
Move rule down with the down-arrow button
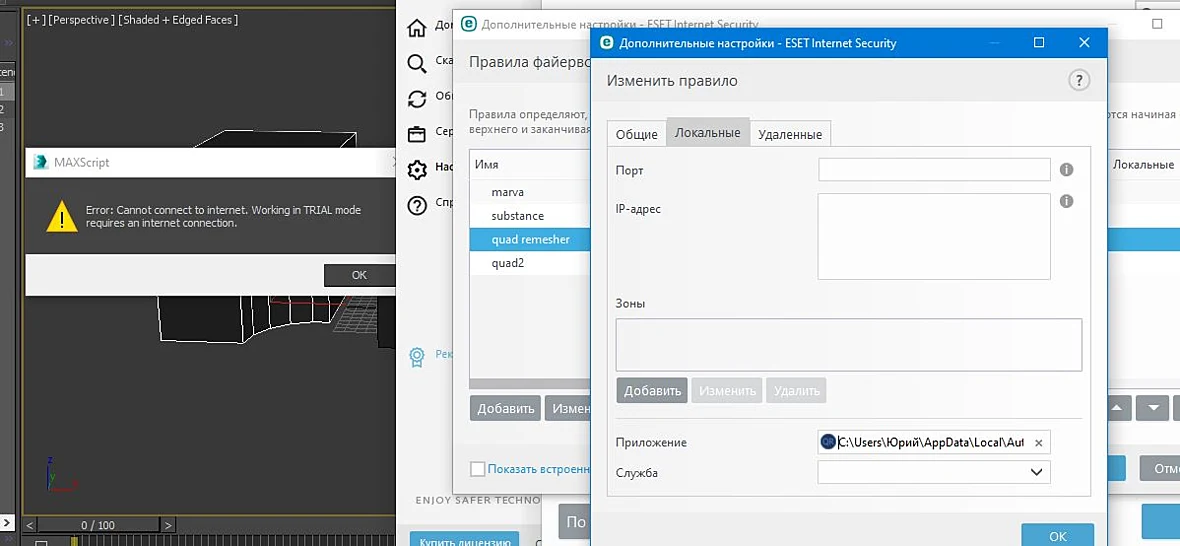pyautogui.click(x=1152, y=408)
